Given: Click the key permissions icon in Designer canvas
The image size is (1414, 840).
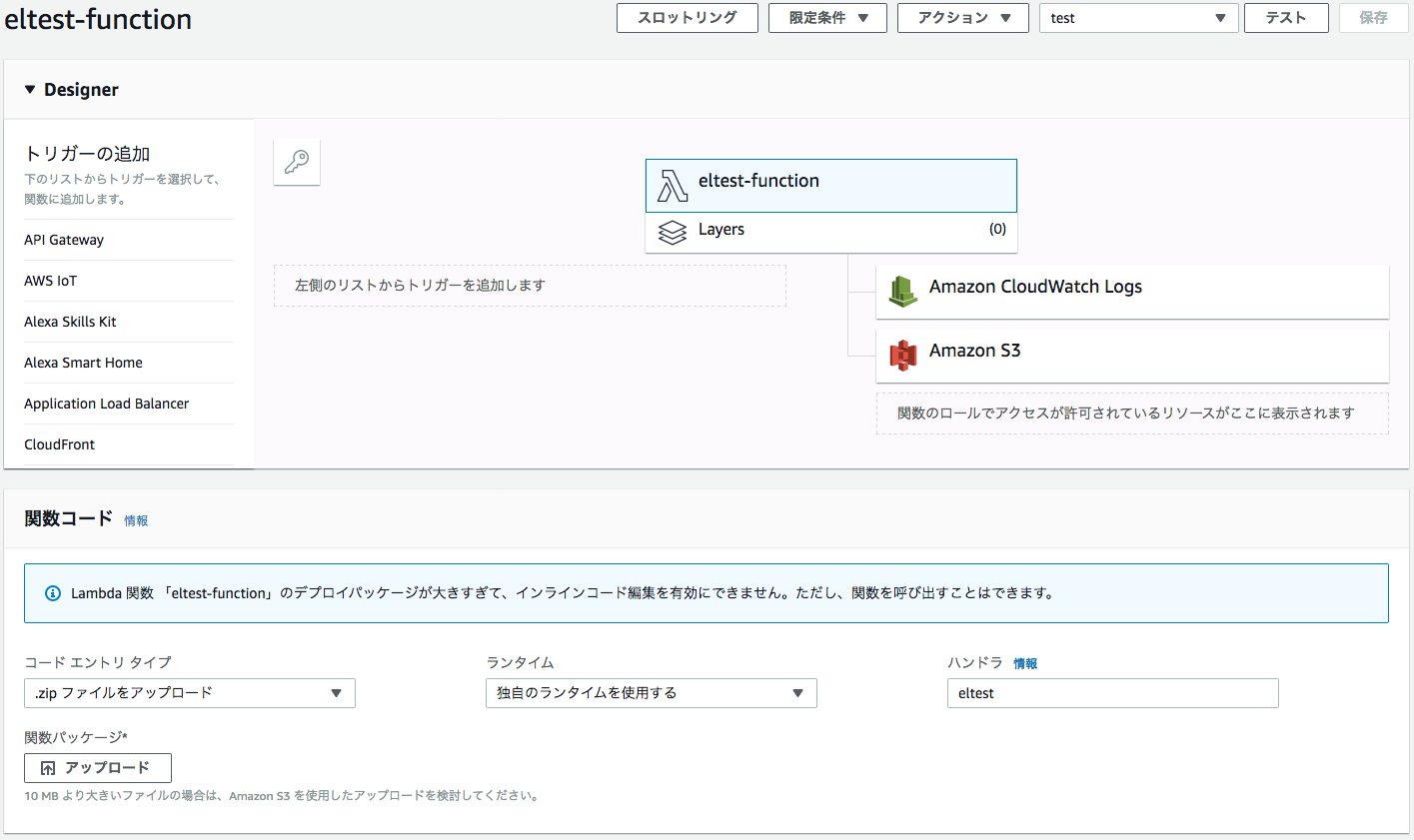Looking at the screenshot, I should coord(296,161).
